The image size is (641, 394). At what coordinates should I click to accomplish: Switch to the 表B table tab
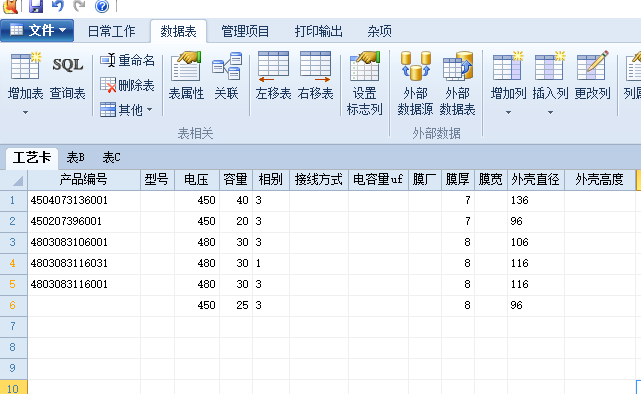[x=76, y=157]
